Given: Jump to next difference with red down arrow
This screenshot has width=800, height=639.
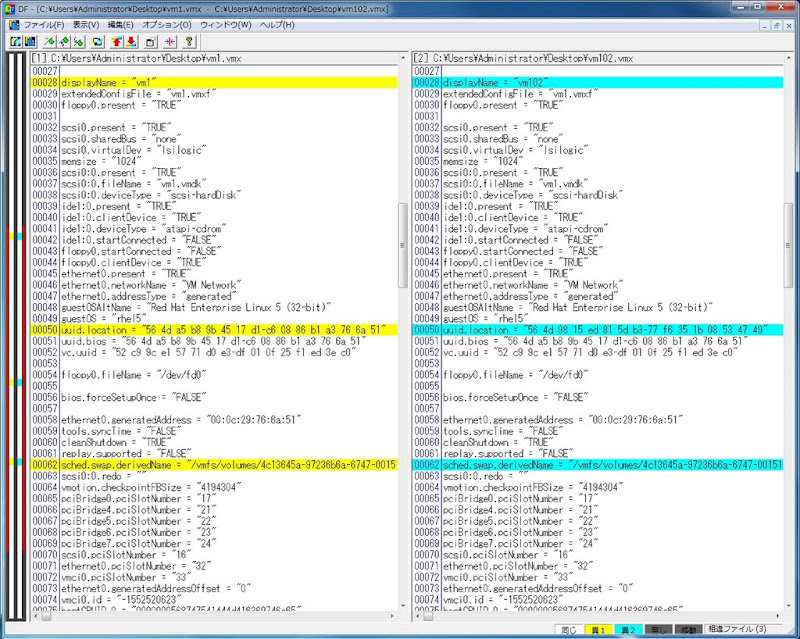Looking at the screenshot, I should 130,42.
